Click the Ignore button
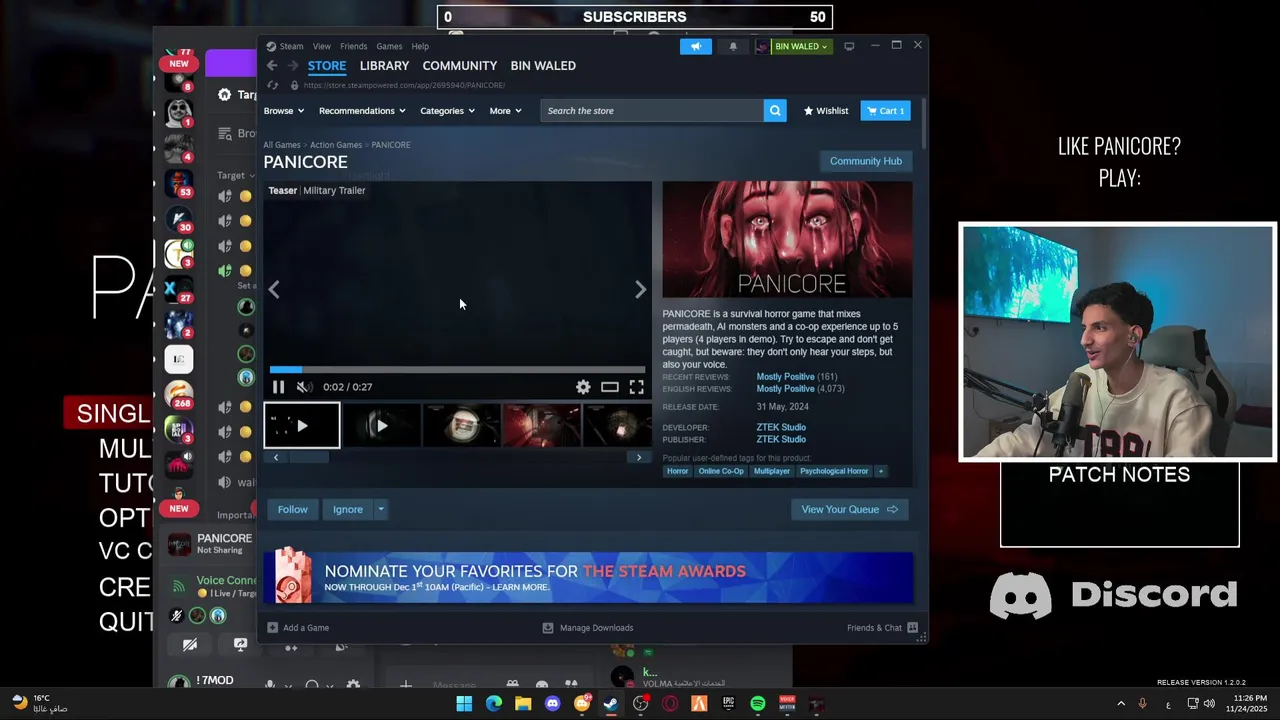Viewport: 1280px width, 720px height. [348, 509]
